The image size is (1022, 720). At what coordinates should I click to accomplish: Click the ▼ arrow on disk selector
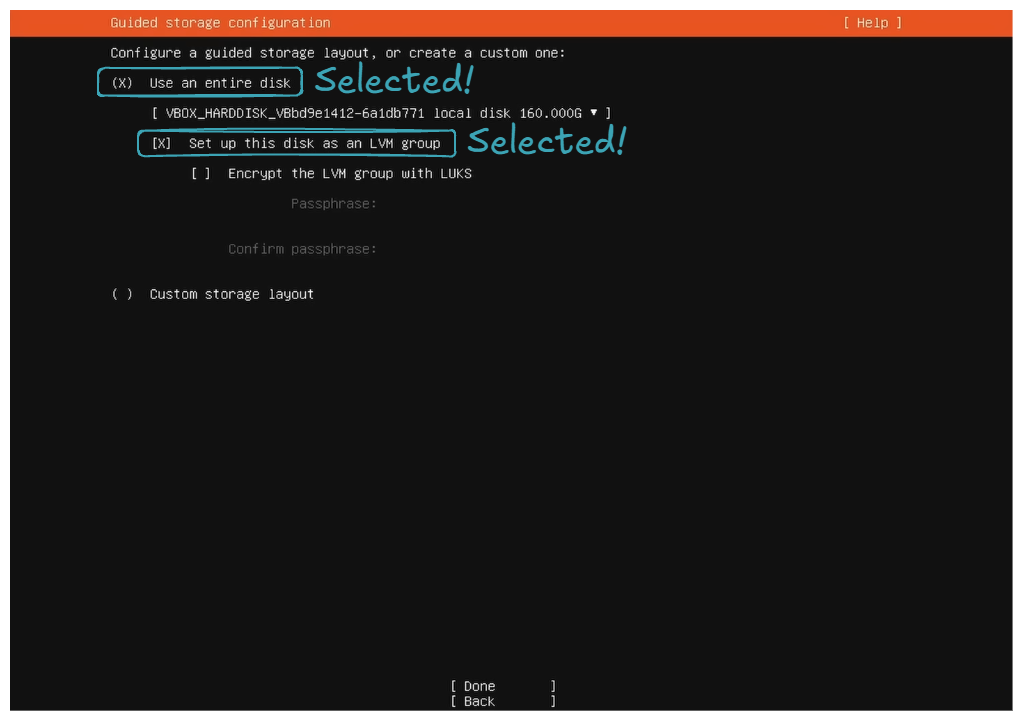pyautogui.click(x=594, y=113)
